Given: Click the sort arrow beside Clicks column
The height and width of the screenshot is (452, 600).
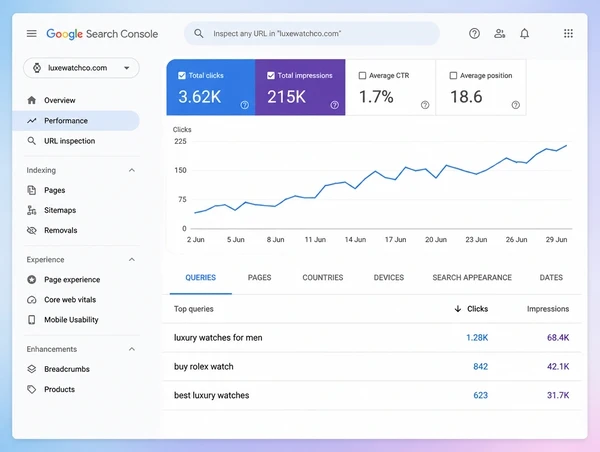Looking at the screenshot, I should 458,309.
